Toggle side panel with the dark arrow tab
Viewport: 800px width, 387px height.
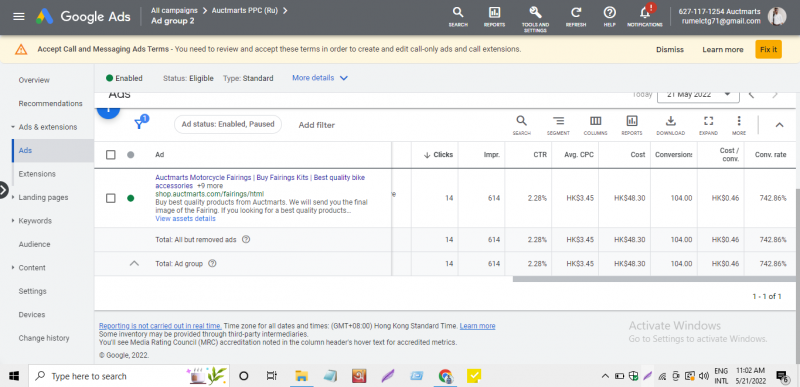(4, 190)
